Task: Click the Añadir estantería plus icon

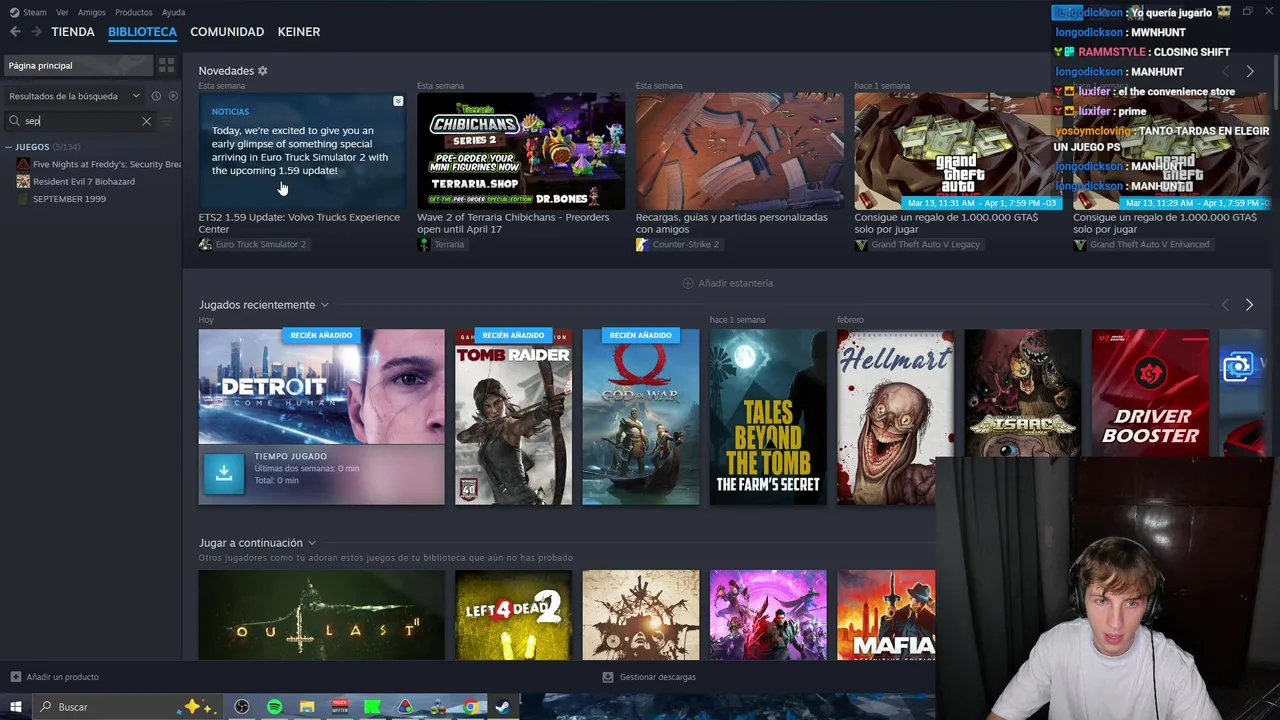Action: tap(687, 283)
